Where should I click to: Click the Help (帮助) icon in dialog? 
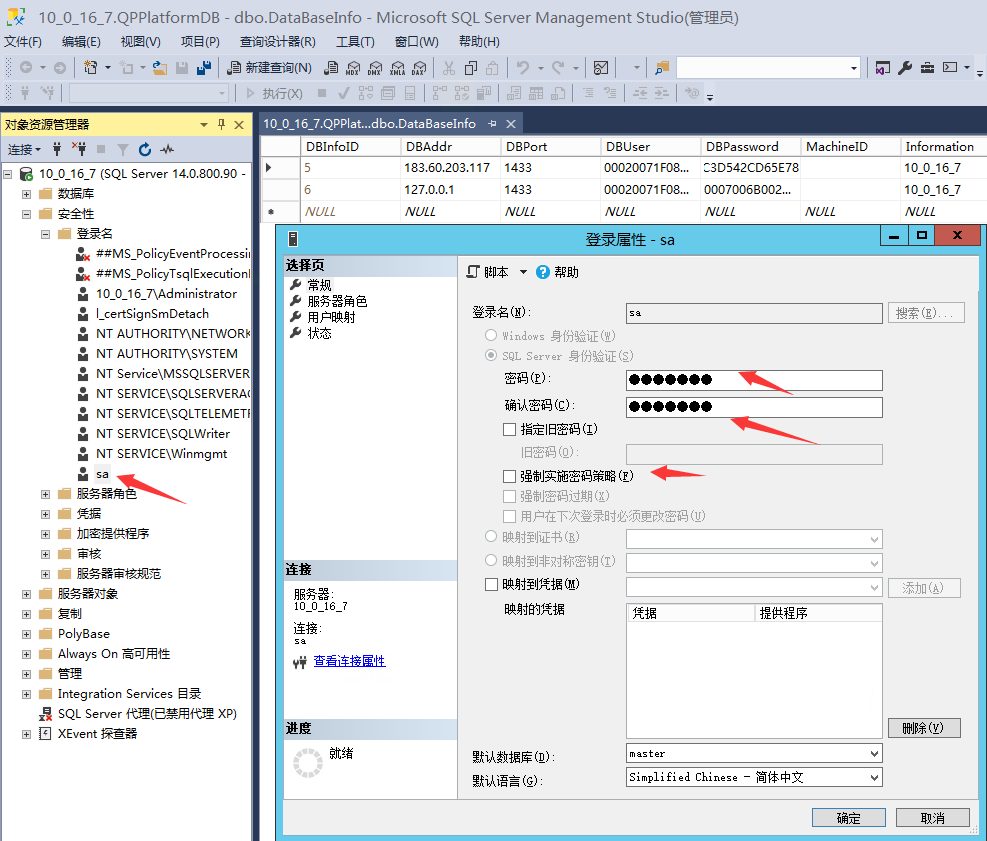click(543, 272)
